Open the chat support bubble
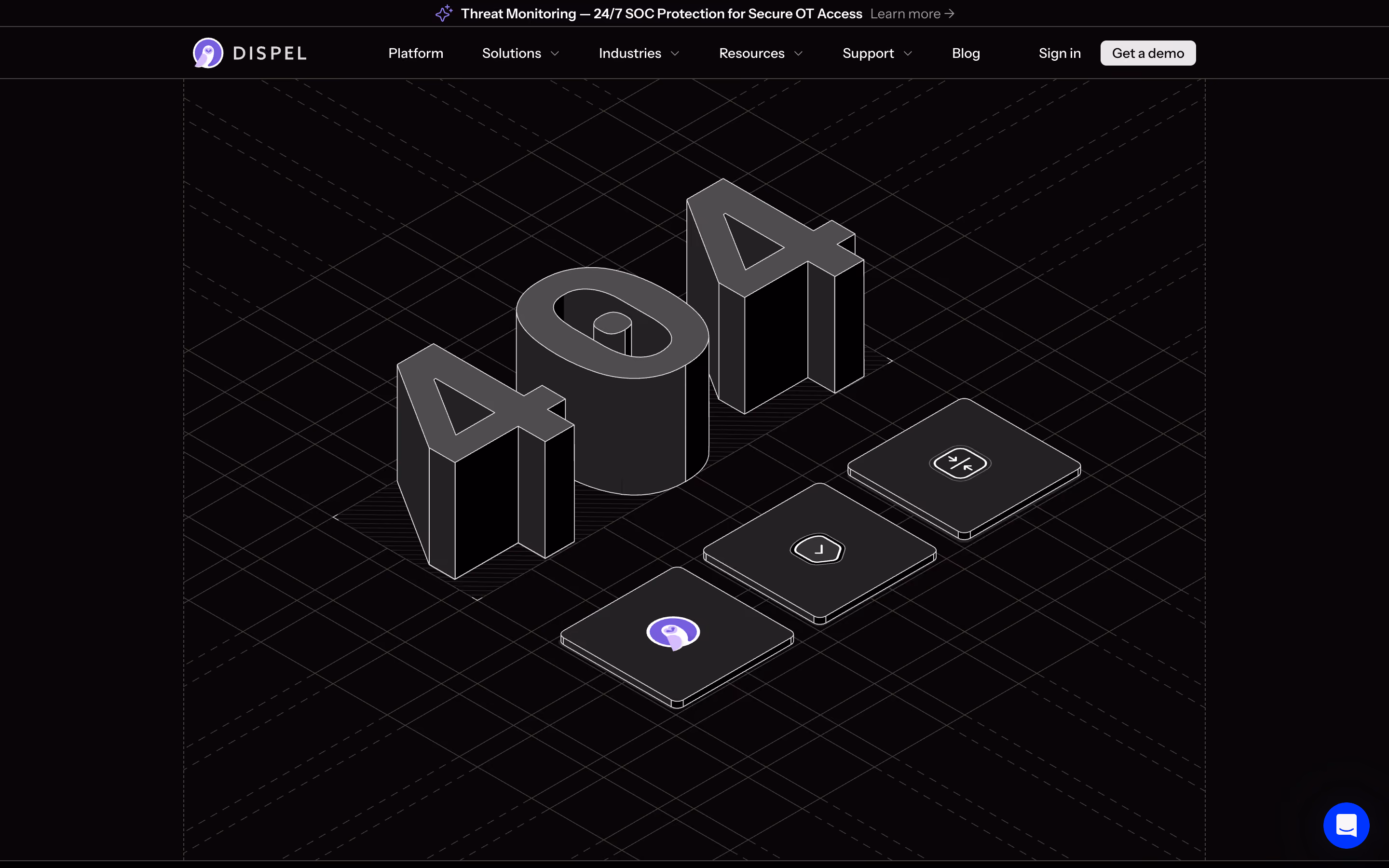1389x868 pixels. [1346, 825]
